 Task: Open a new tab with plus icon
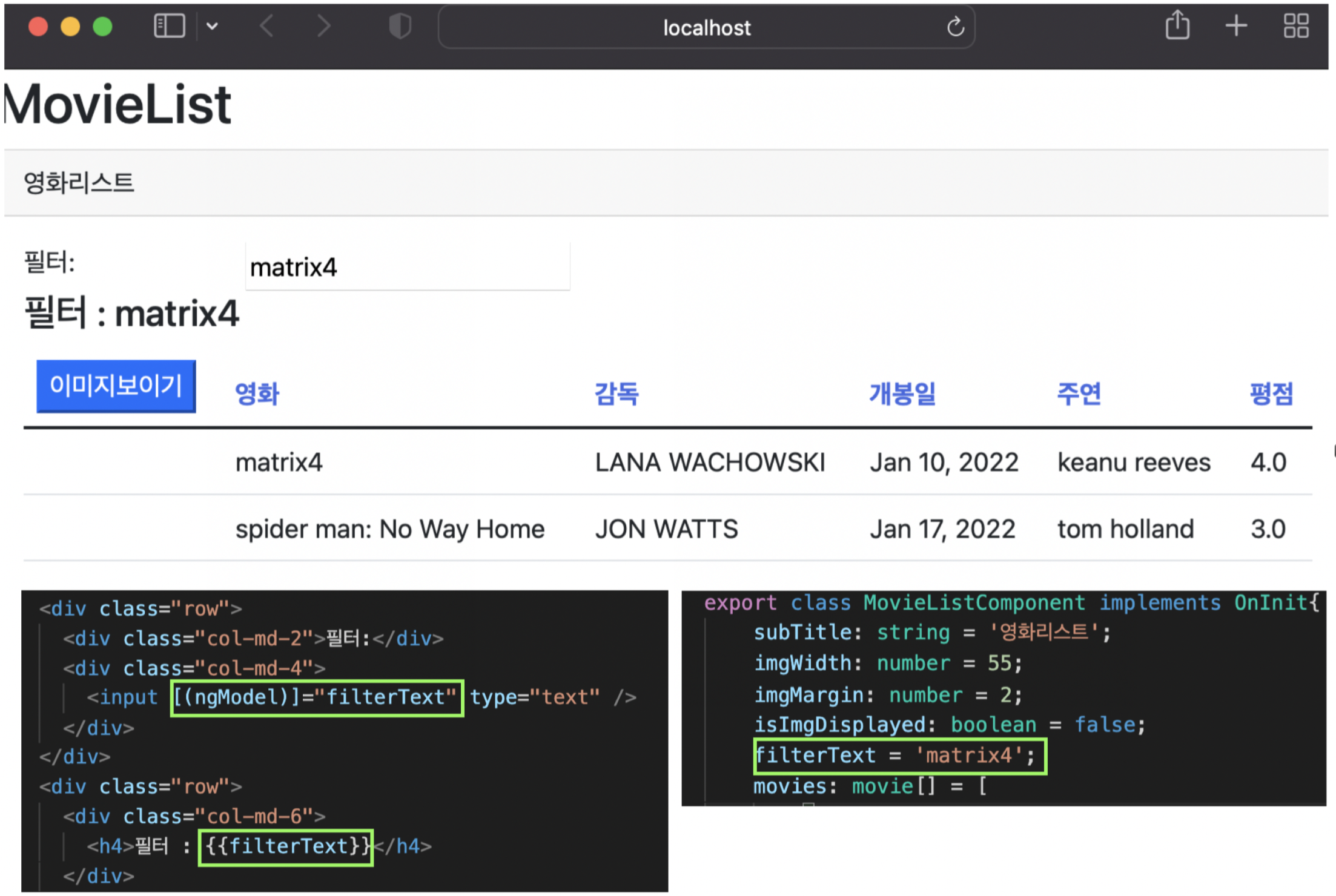pos(1236,25)
